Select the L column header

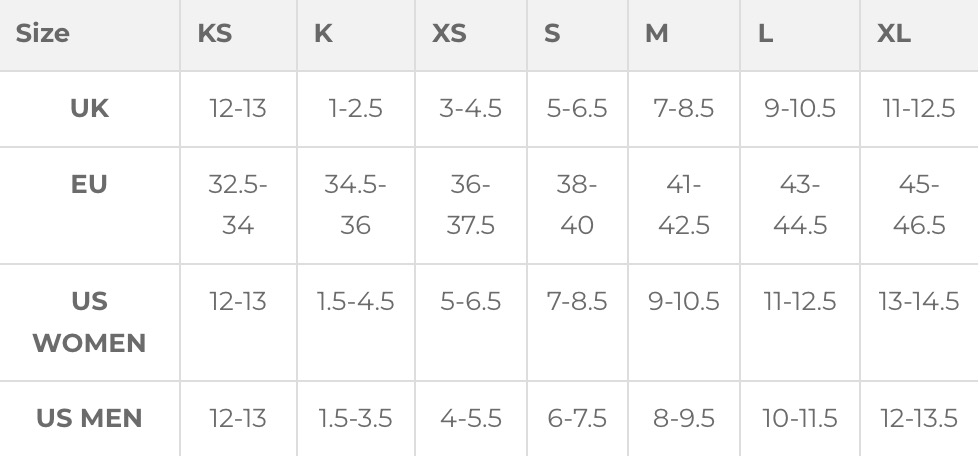[765, 34]
